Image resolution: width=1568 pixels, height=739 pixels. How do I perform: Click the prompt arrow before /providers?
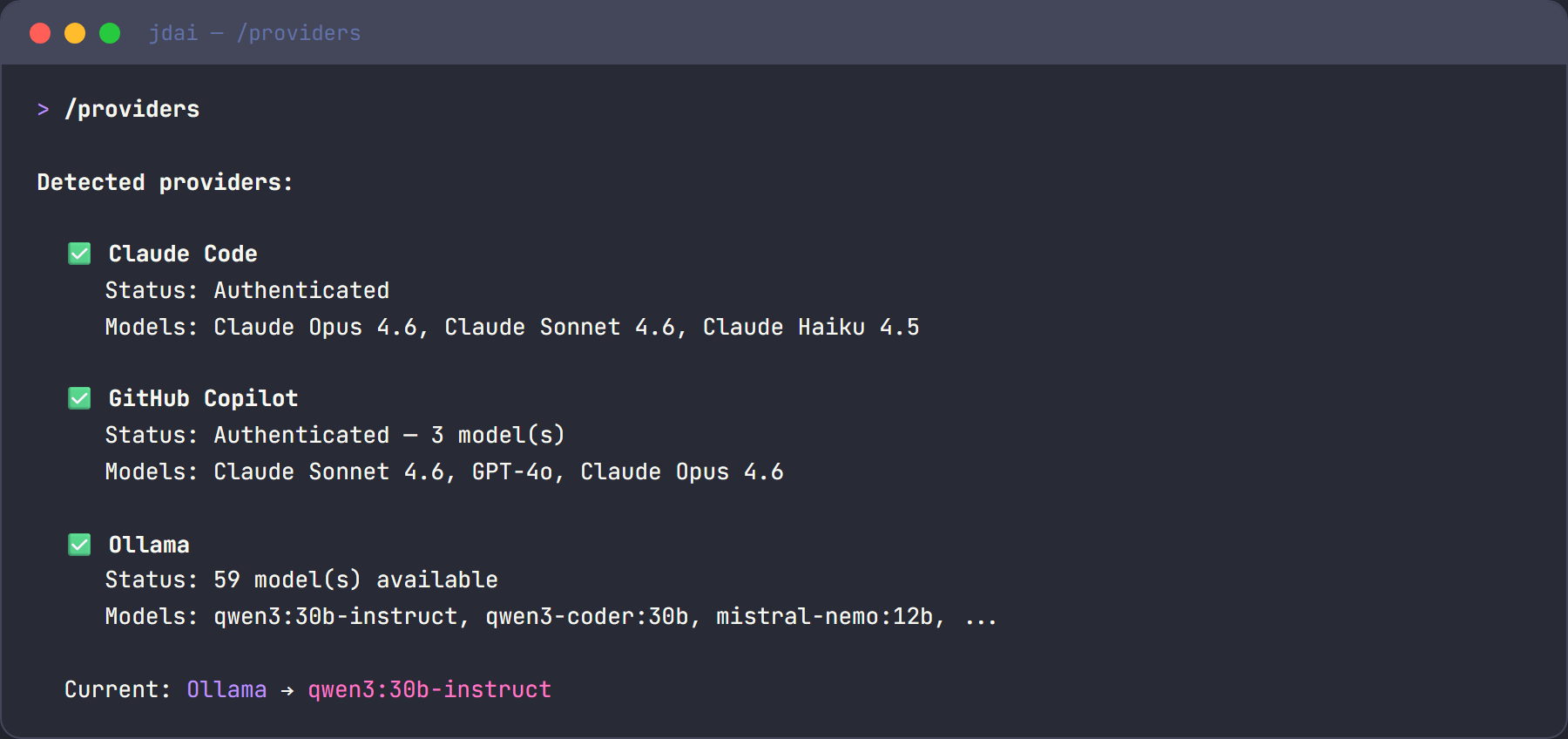[x=43, y=109]
